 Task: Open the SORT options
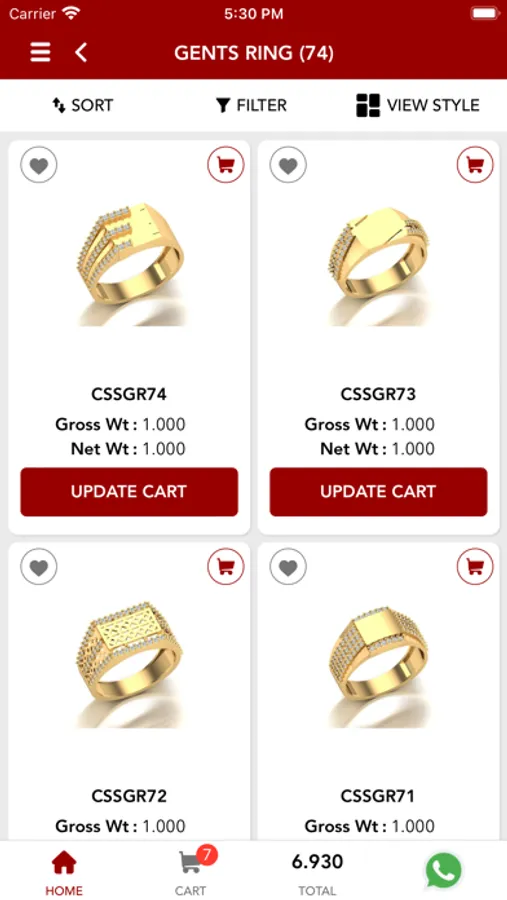(83, 105)
